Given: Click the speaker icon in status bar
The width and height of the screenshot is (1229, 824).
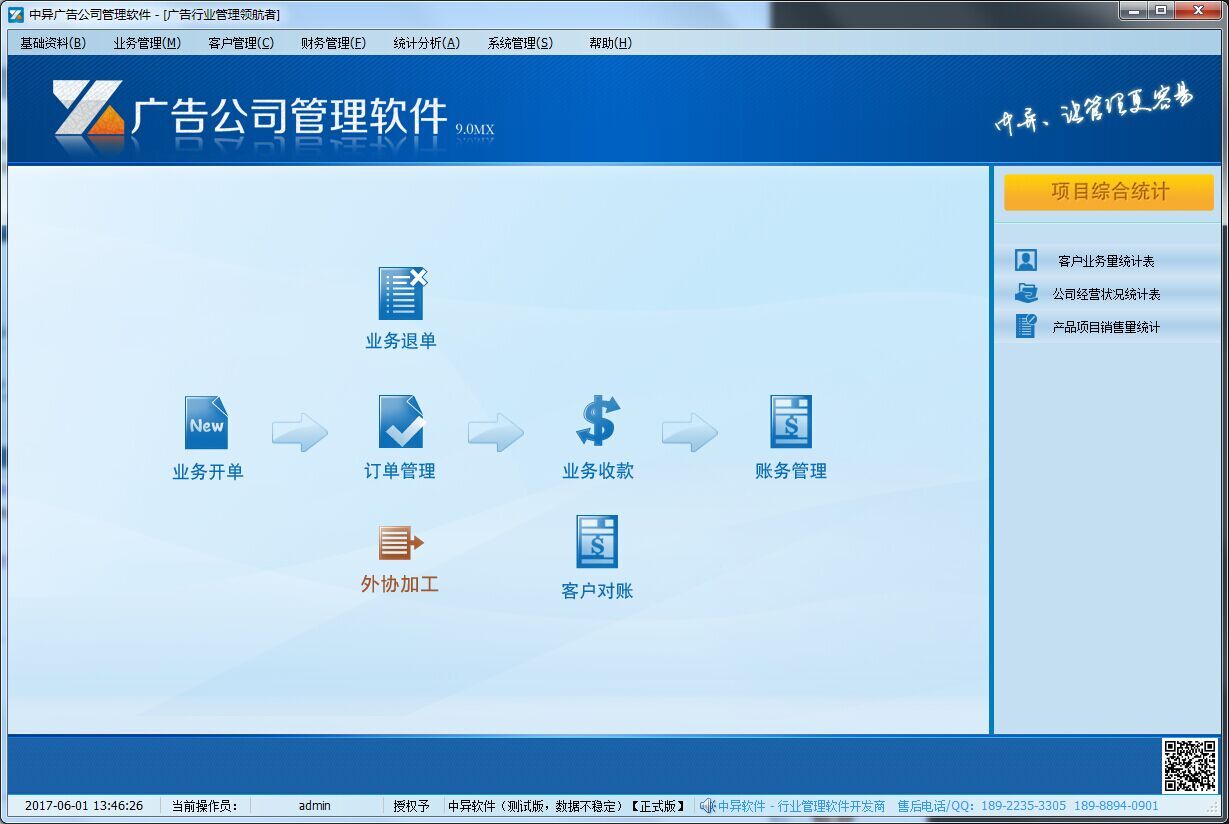Looking at the screenshot, I should 707,805.
